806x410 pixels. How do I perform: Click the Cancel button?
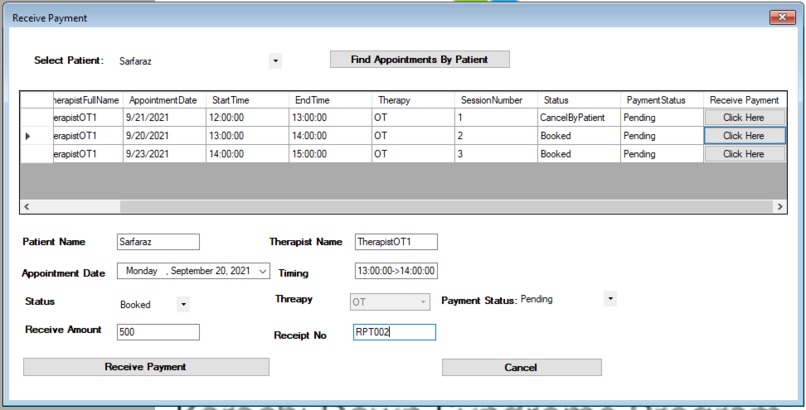tap(521, 367)
